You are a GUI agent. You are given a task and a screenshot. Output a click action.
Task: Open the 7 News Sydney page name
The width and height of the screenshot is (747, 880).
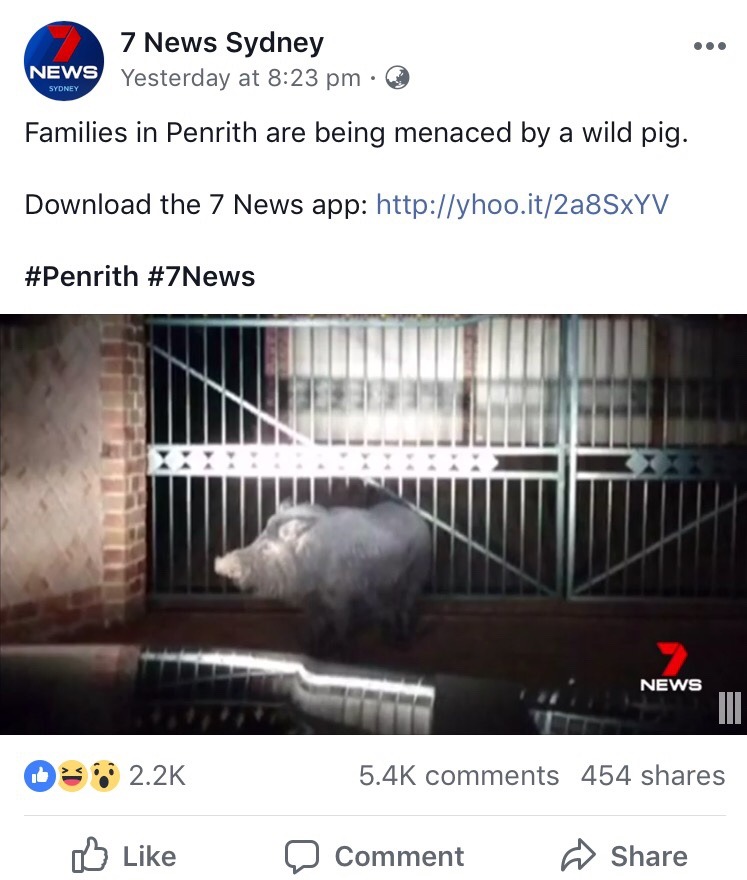point(222,43)
